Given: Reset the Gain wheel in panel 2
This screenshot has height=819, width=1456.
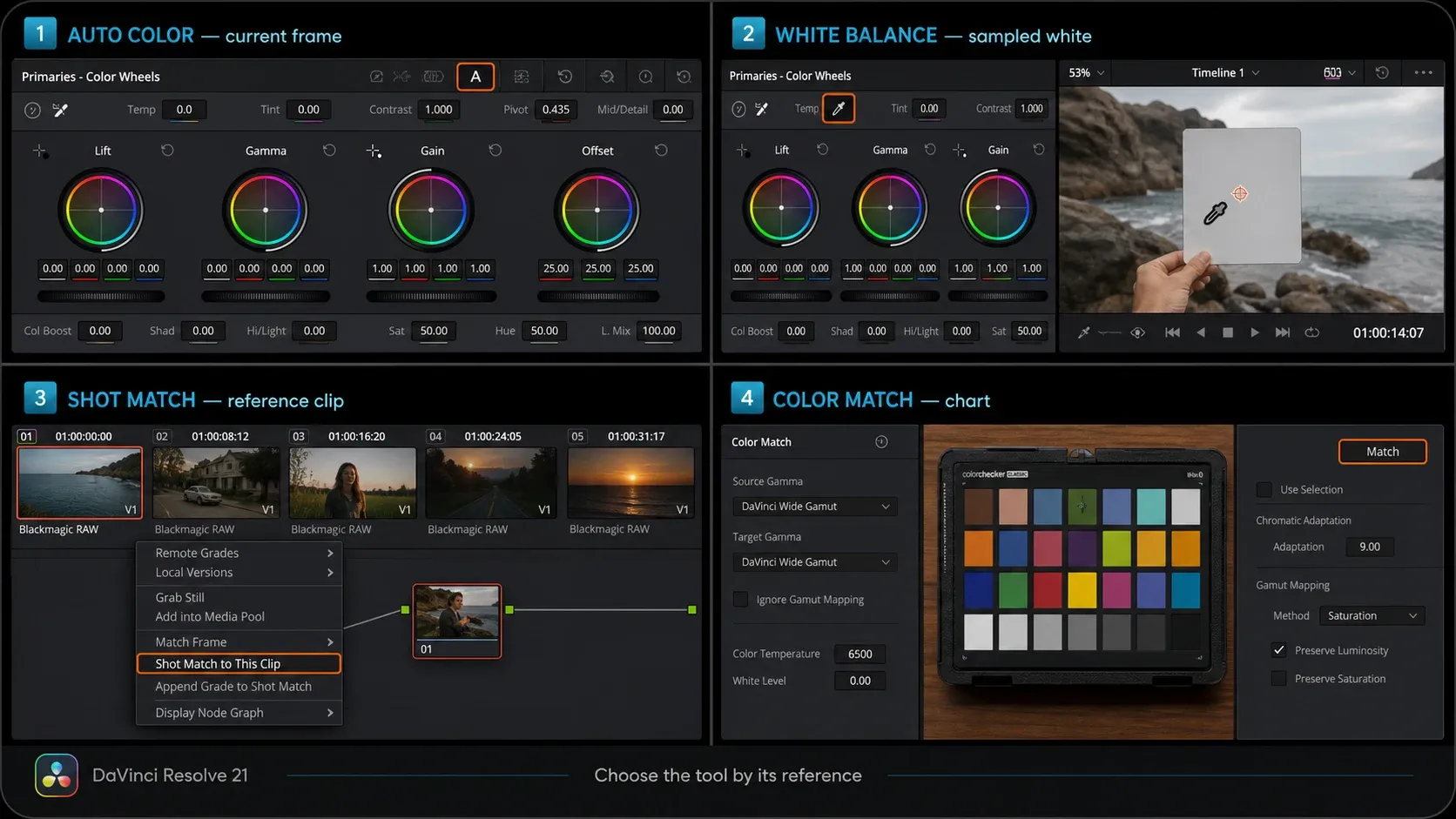Looking at the screenshot, I should pyautogui.click(x=1039, y=150).
